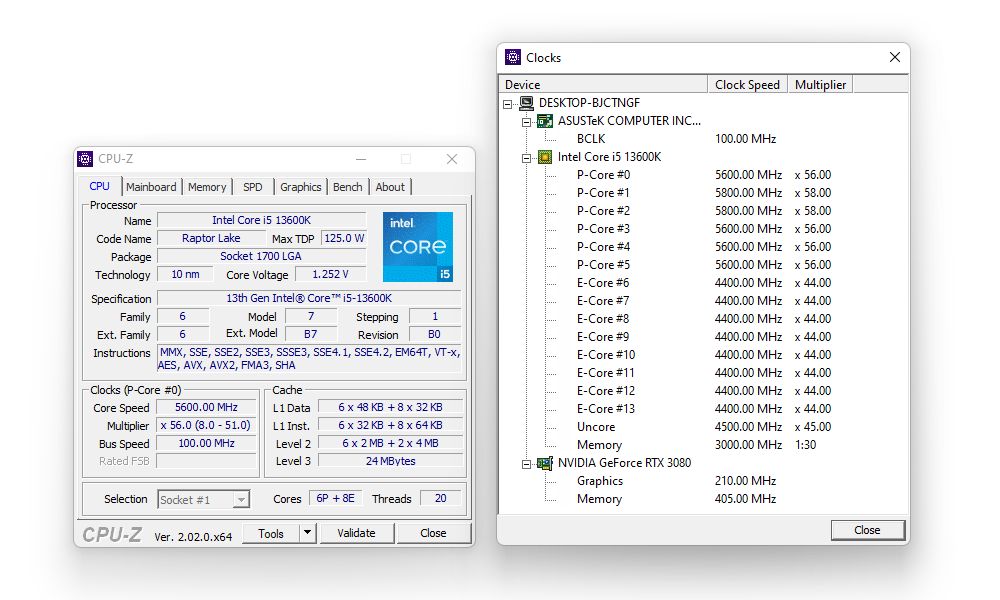The height and width of the screenshot is (600, 1000).
Task: Open the Socket #1 selection dropdown
Action: coord(241,499)
